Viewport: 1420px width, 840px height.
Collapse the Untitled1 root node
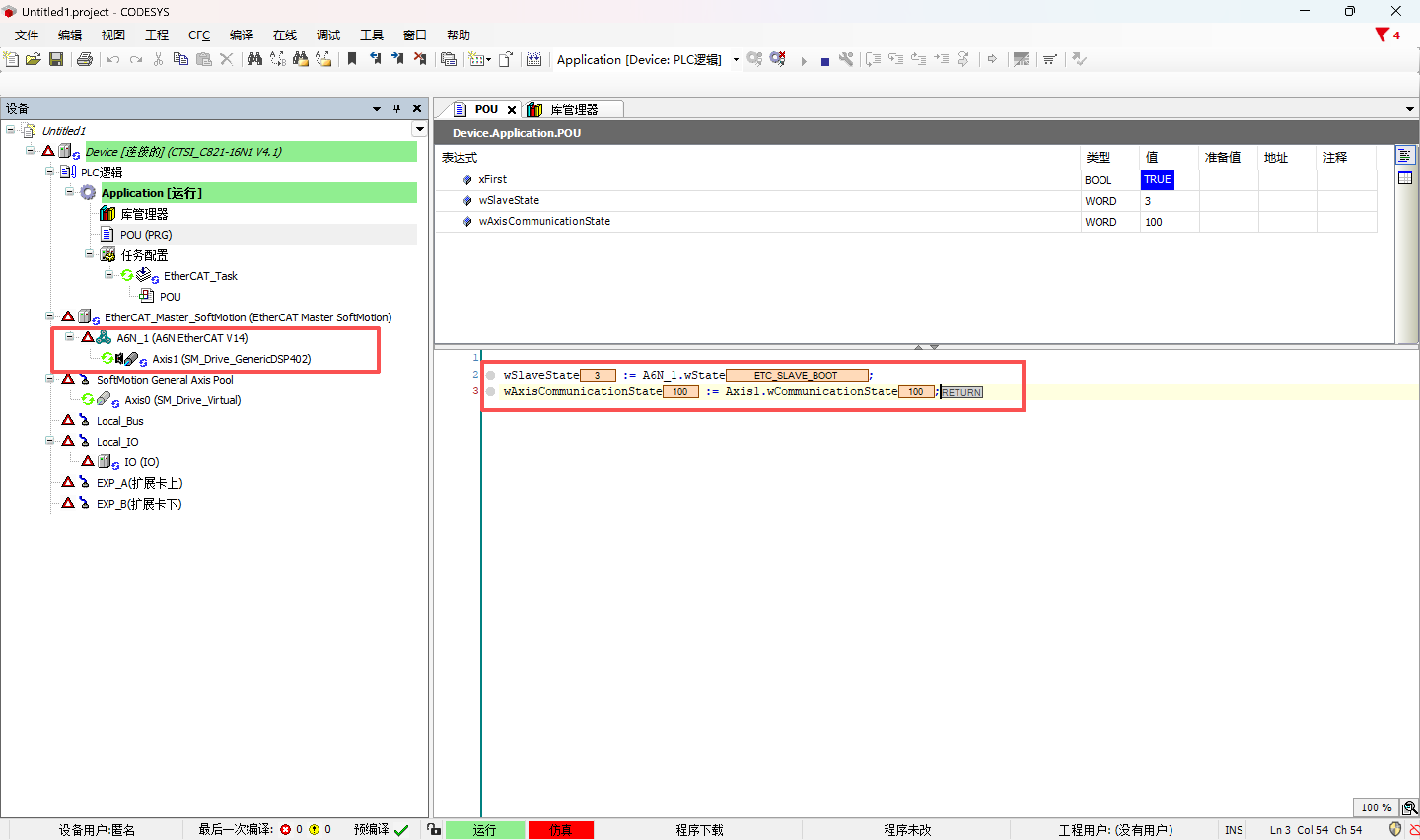tap(10, 130)
